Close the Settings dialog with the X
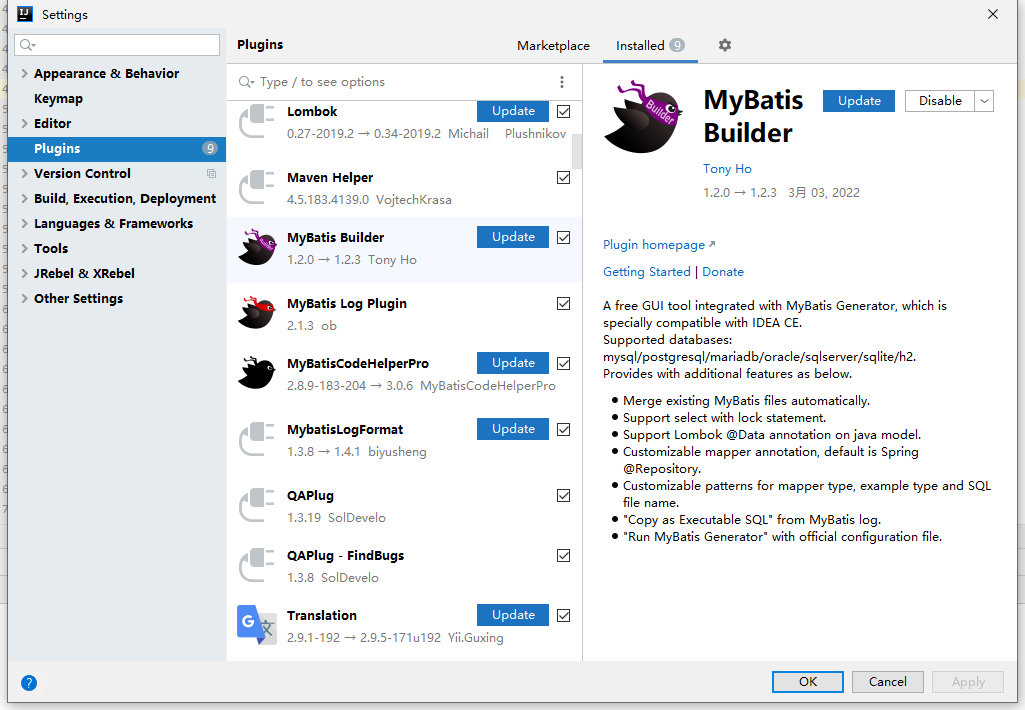 click(992, 14)
